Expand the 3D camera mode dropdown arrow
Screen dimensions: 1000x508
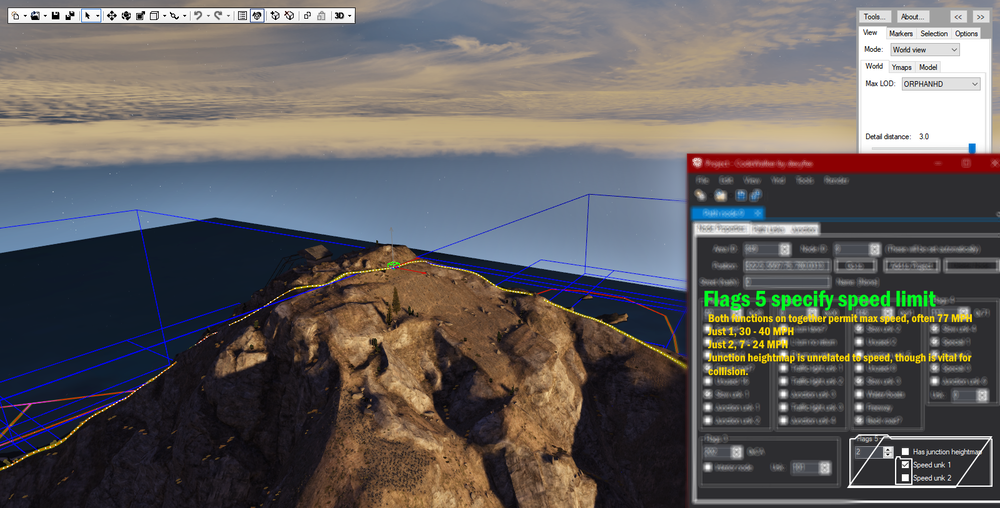[x=349, y=16]
